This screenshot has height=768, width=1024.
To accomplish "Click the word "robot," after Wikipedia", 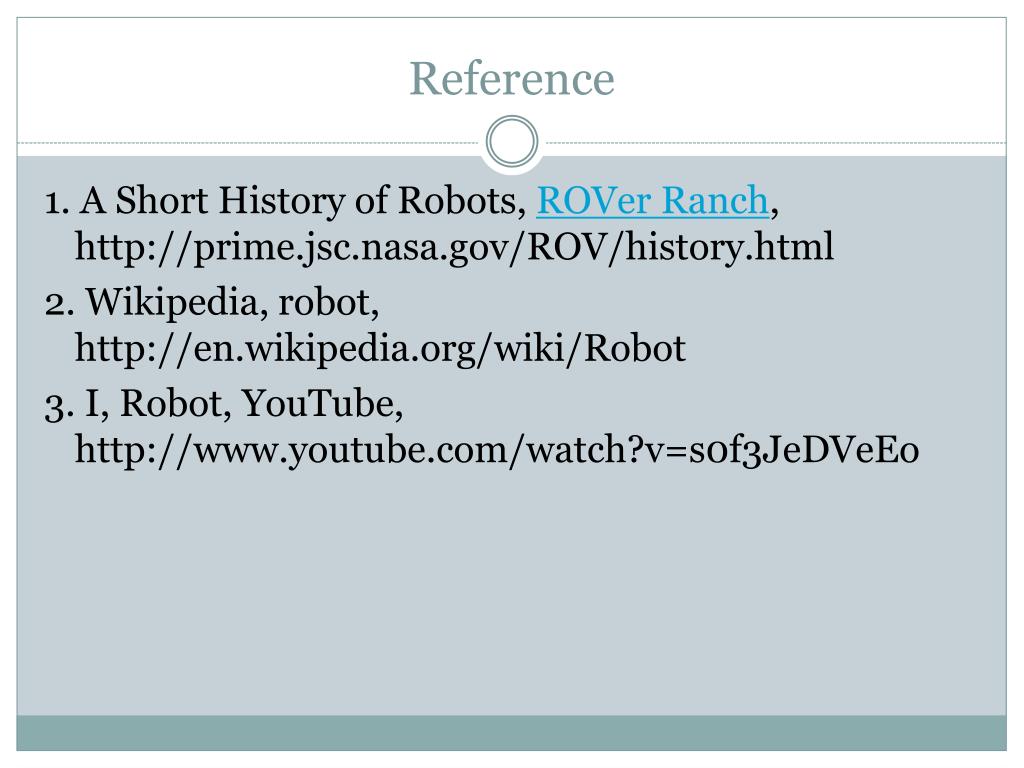I will pyautogui.click(x=328, y=303).
